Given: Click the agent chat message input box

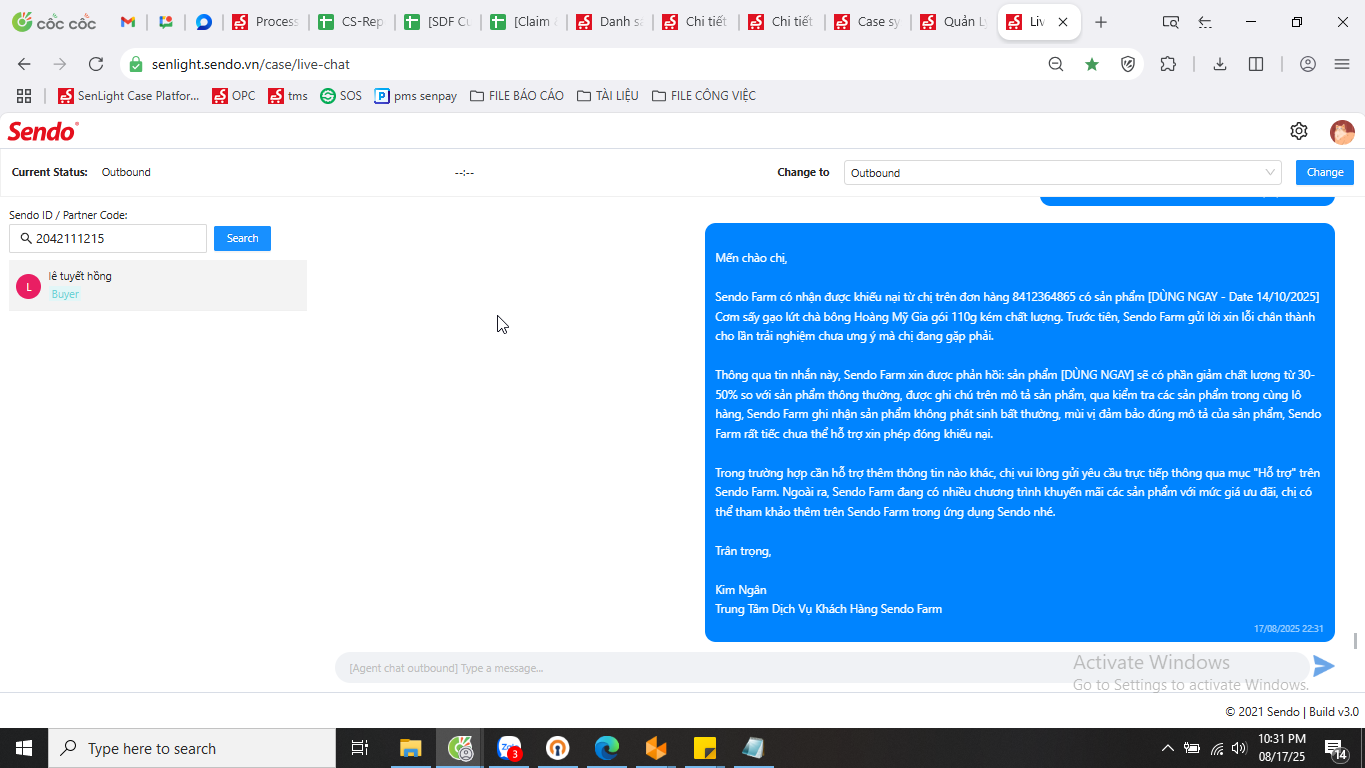Looking at the screenshot, I should (820, 667).
